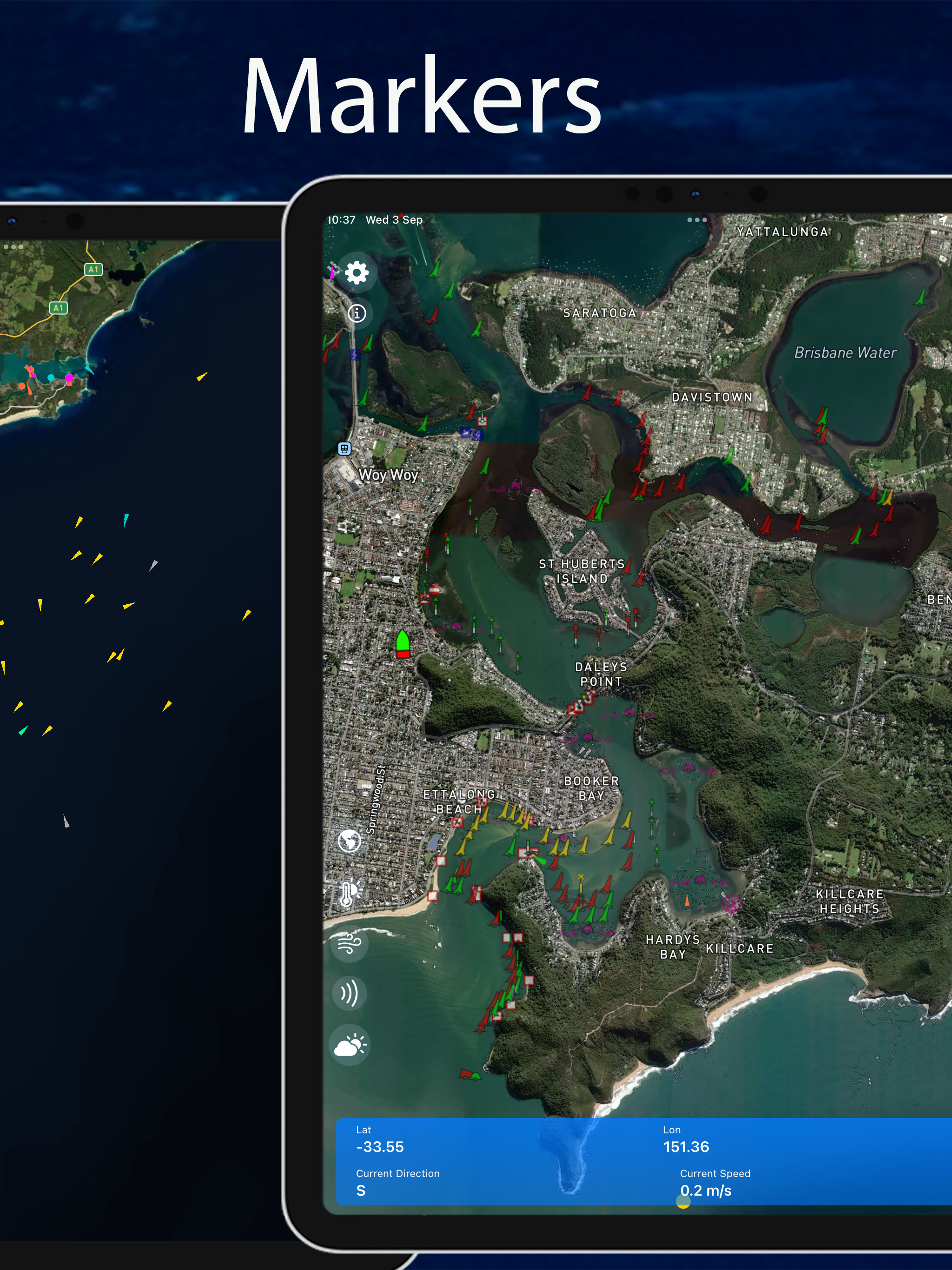Tap the longitude value 151.36
Image resolution: width=952 pixels, height=1270 pixels.
686,1146
